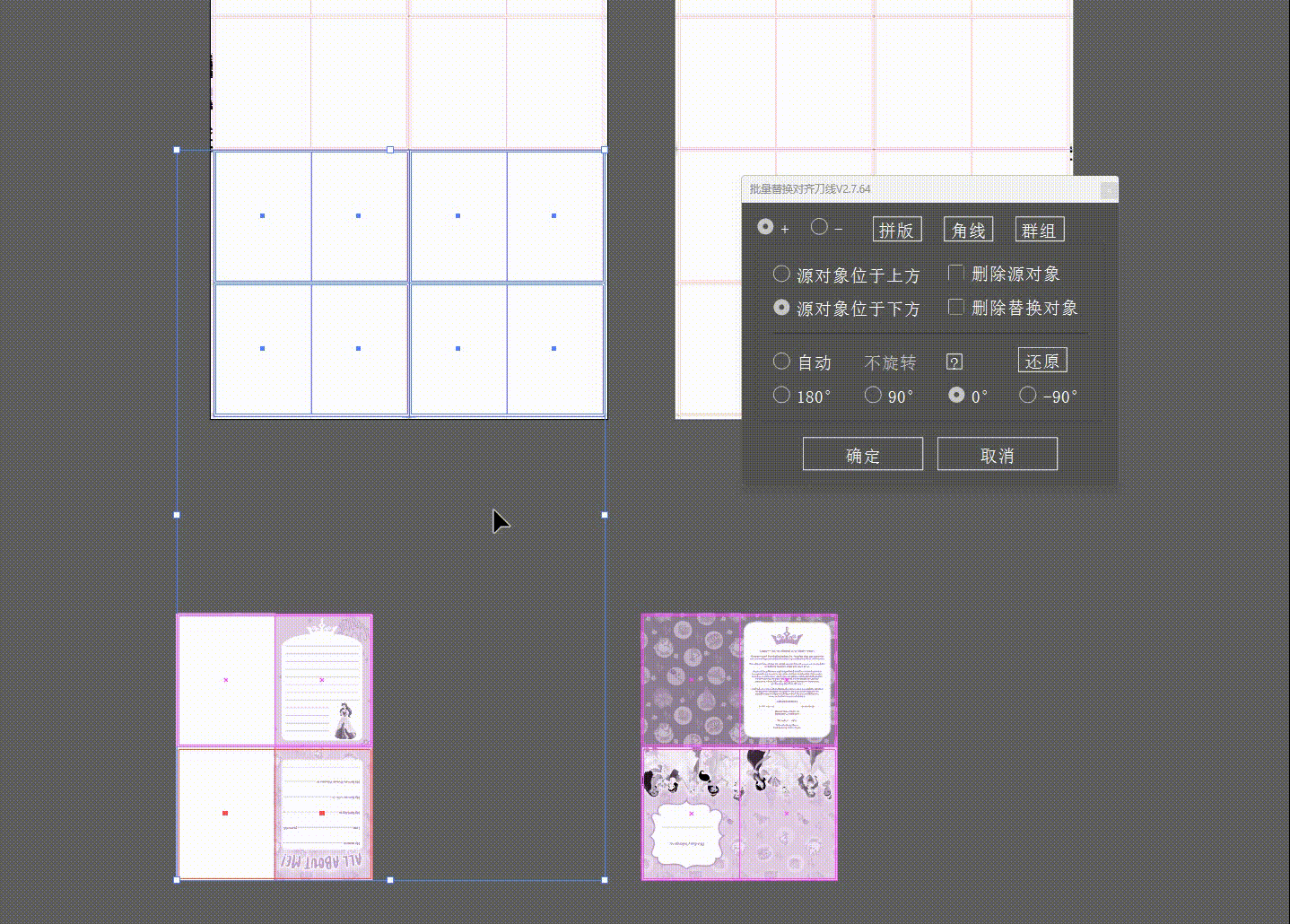
Task: Set rotation to -90° radio
Action: (x=1028, y=395)
